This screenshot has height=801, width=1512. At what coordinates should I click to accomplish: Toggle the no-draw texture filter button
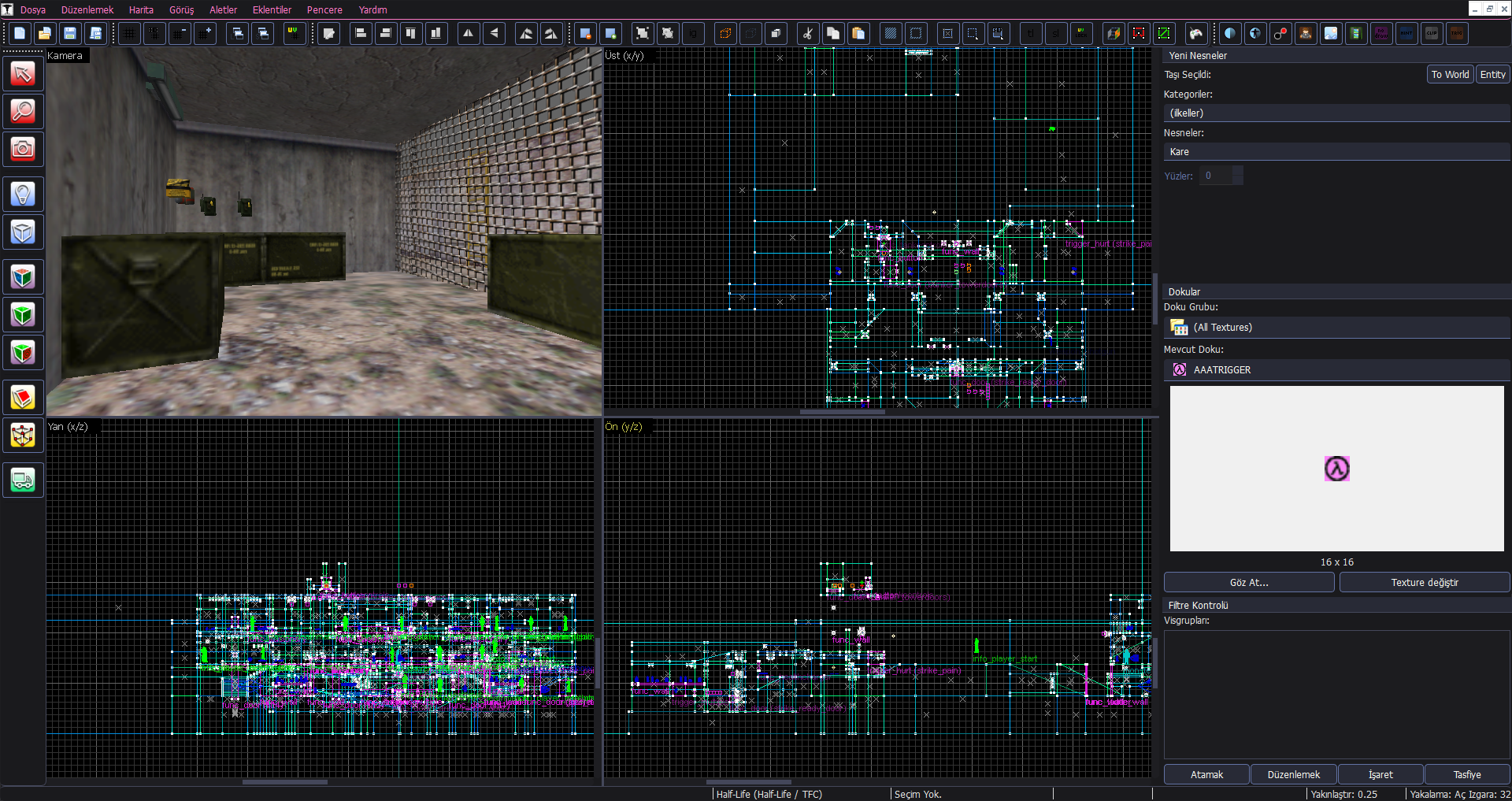click(x=1381, y=33)
